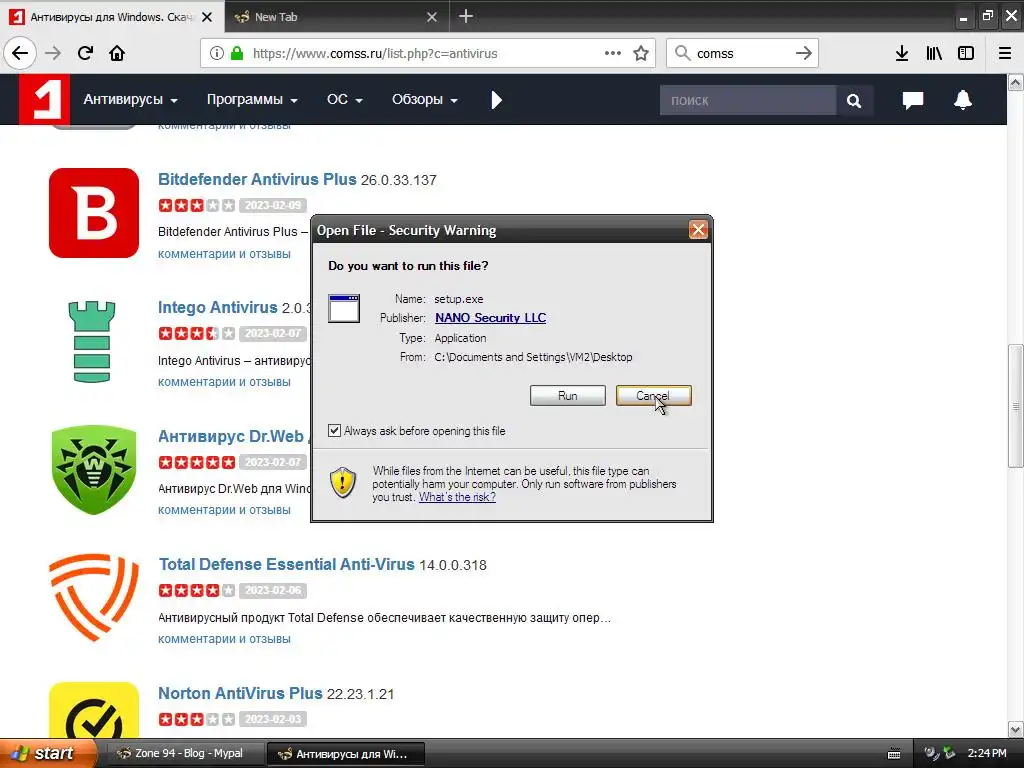Open the Total Defense Essential Anti-Virus link
The image size is (1024, 768).
pyautogui.click(x=287, y=564)
